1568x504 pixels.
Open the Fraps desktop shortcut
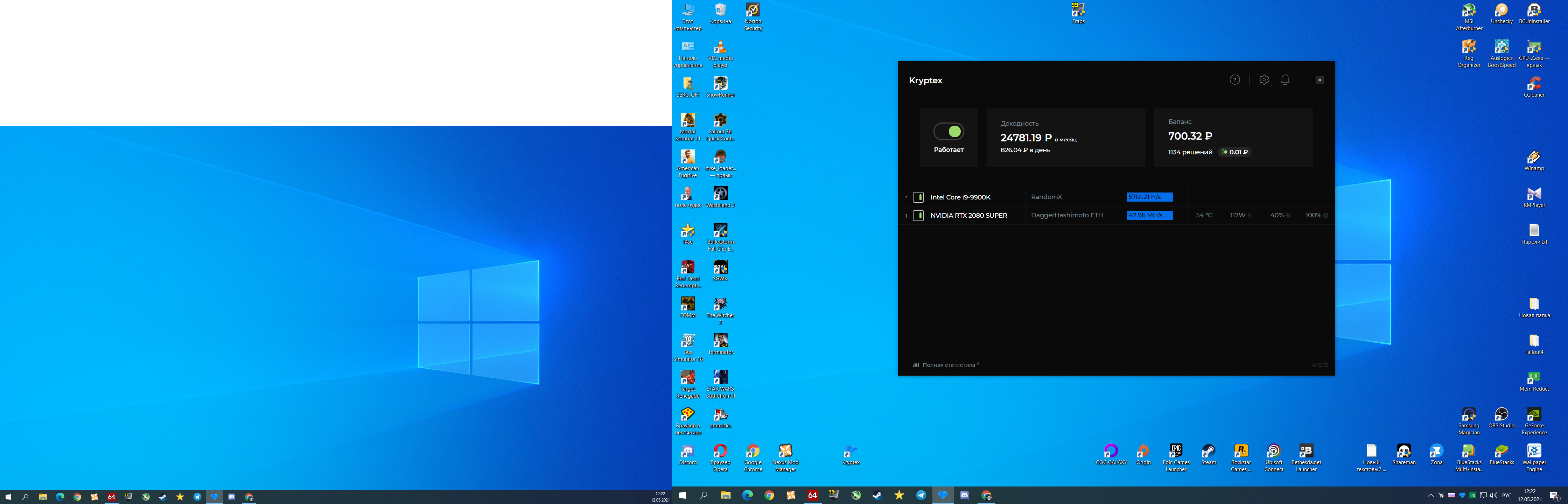[x=1078, y=13]
